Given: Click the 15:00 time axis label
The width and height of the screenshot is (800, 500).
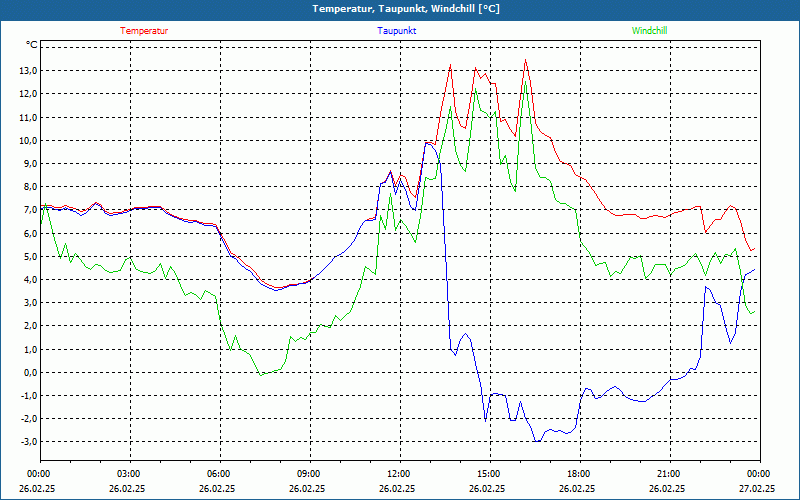Looking at the screenshot, I should coord(490,473).
